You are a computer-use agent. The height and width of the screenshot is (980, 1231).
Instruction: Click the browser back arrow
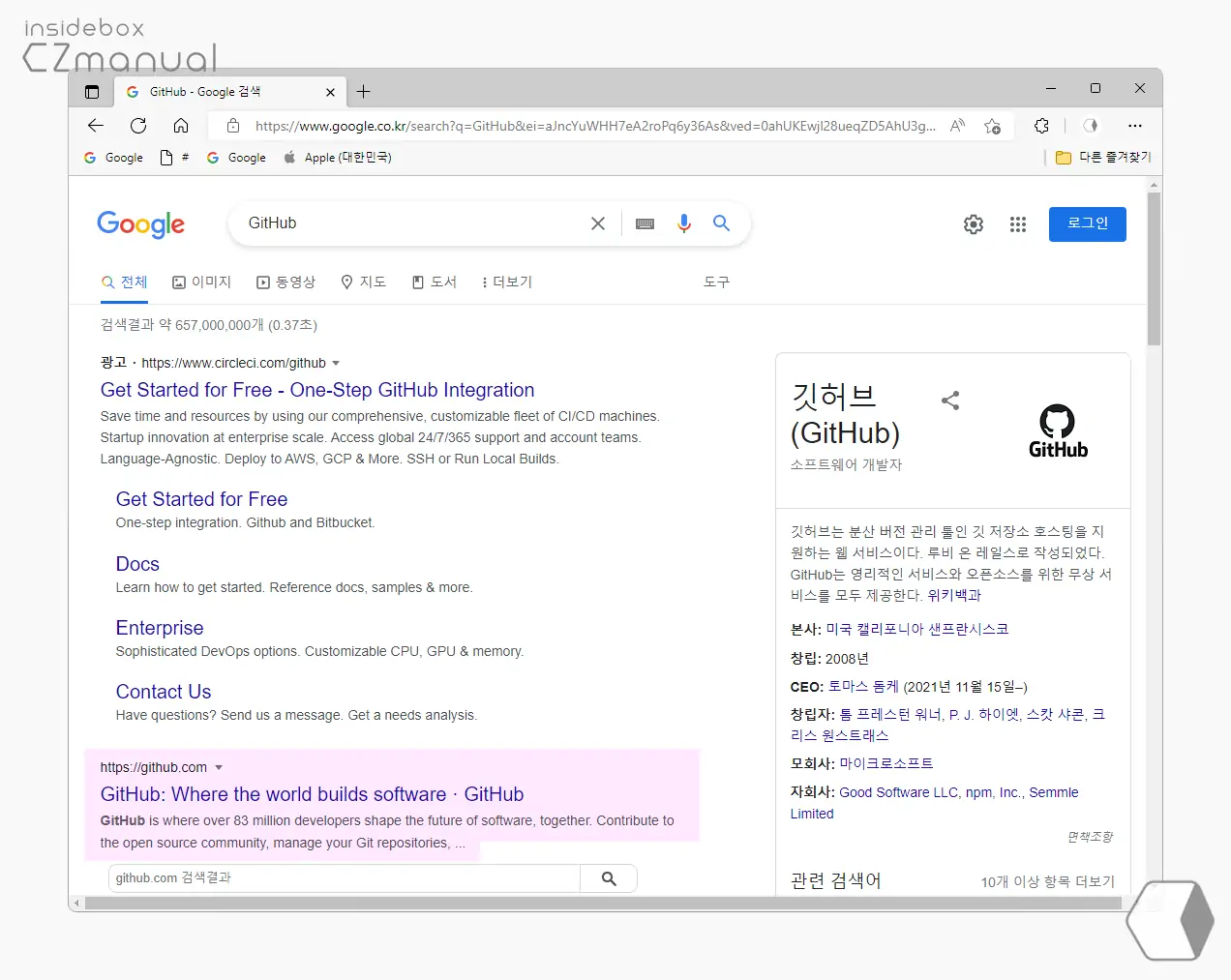96,126
